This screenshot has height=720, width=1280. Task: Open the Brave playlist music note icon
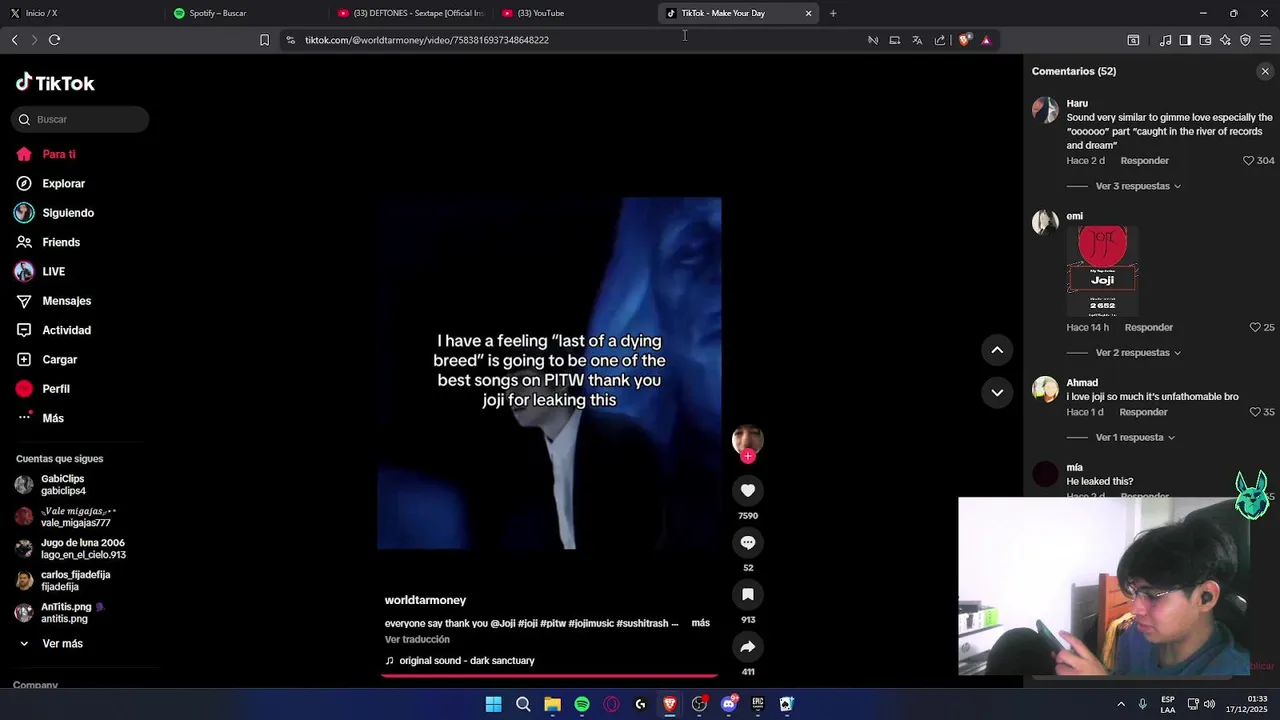pyautogui.click(x=1165, y=40)
